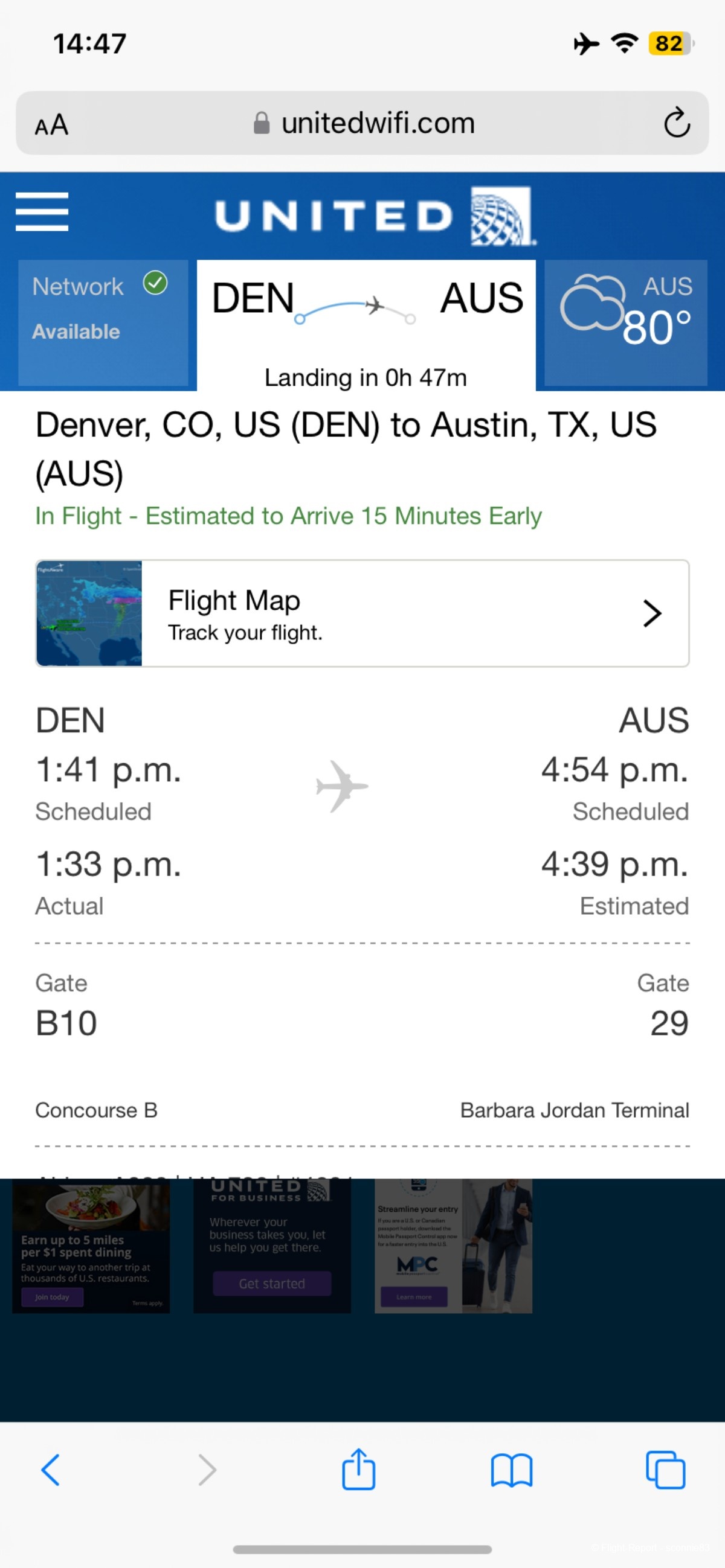Go back to the previous page
Image resolution: width=725 pixels, height=1568 pixels.
pyautogui.click(x=50, y=1470)
